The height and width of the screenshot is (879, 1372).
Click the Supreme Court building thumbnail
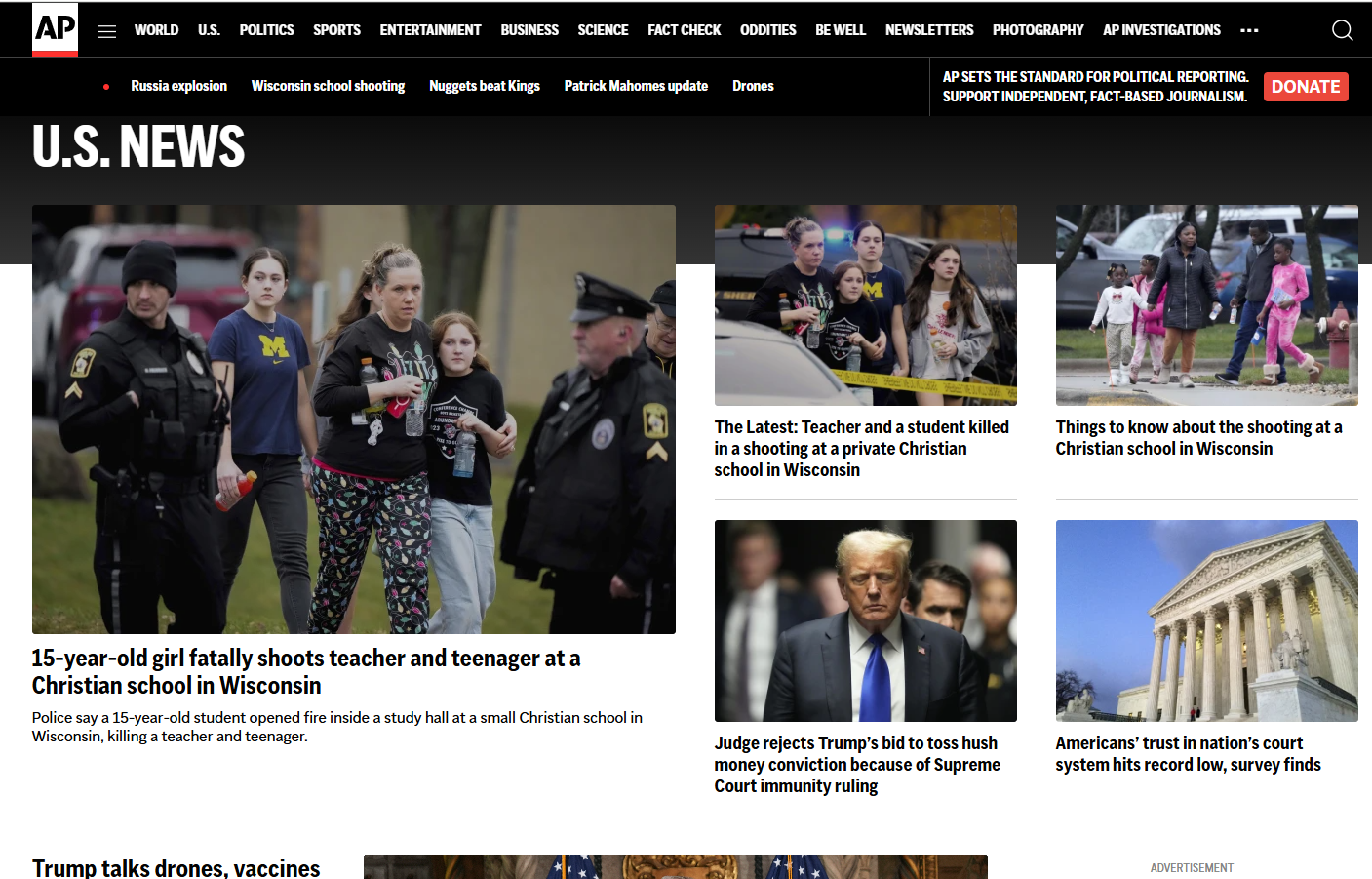coord(1206,620)
